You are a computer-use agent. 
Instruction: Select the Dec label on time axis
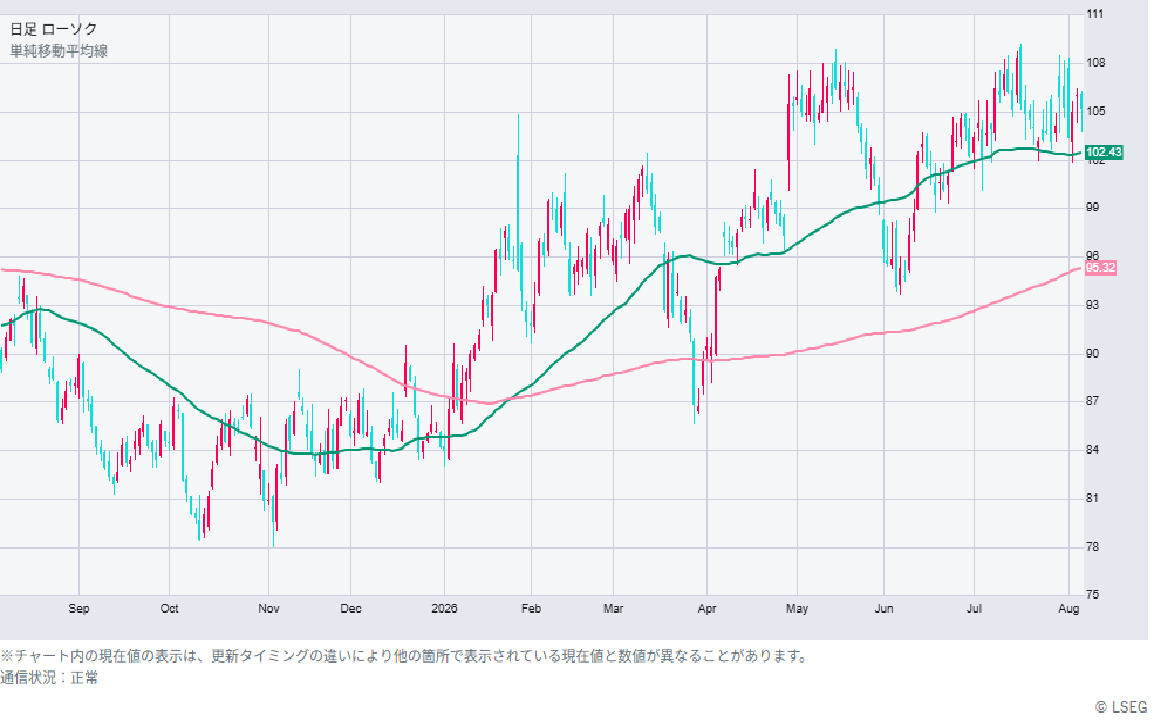pyautogui.click(x=351, y=608)
